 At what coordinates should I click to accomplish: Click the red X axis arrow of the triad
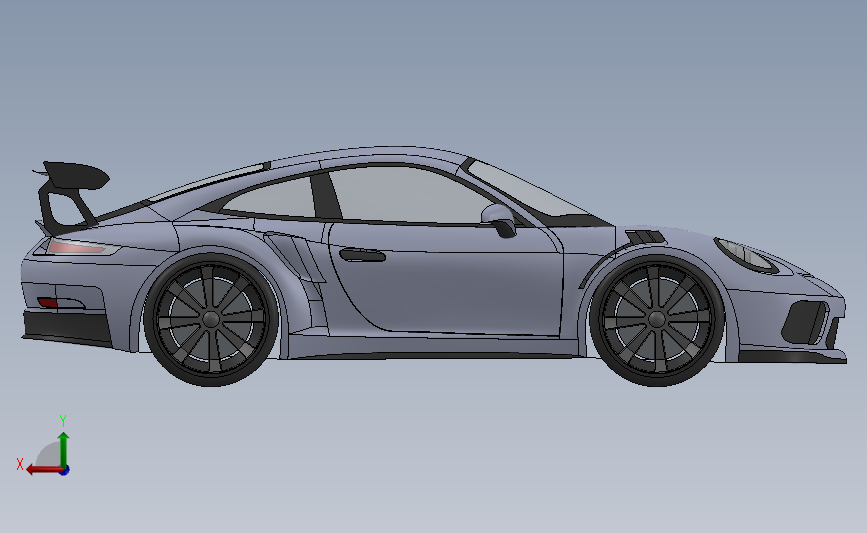point(43,470)
